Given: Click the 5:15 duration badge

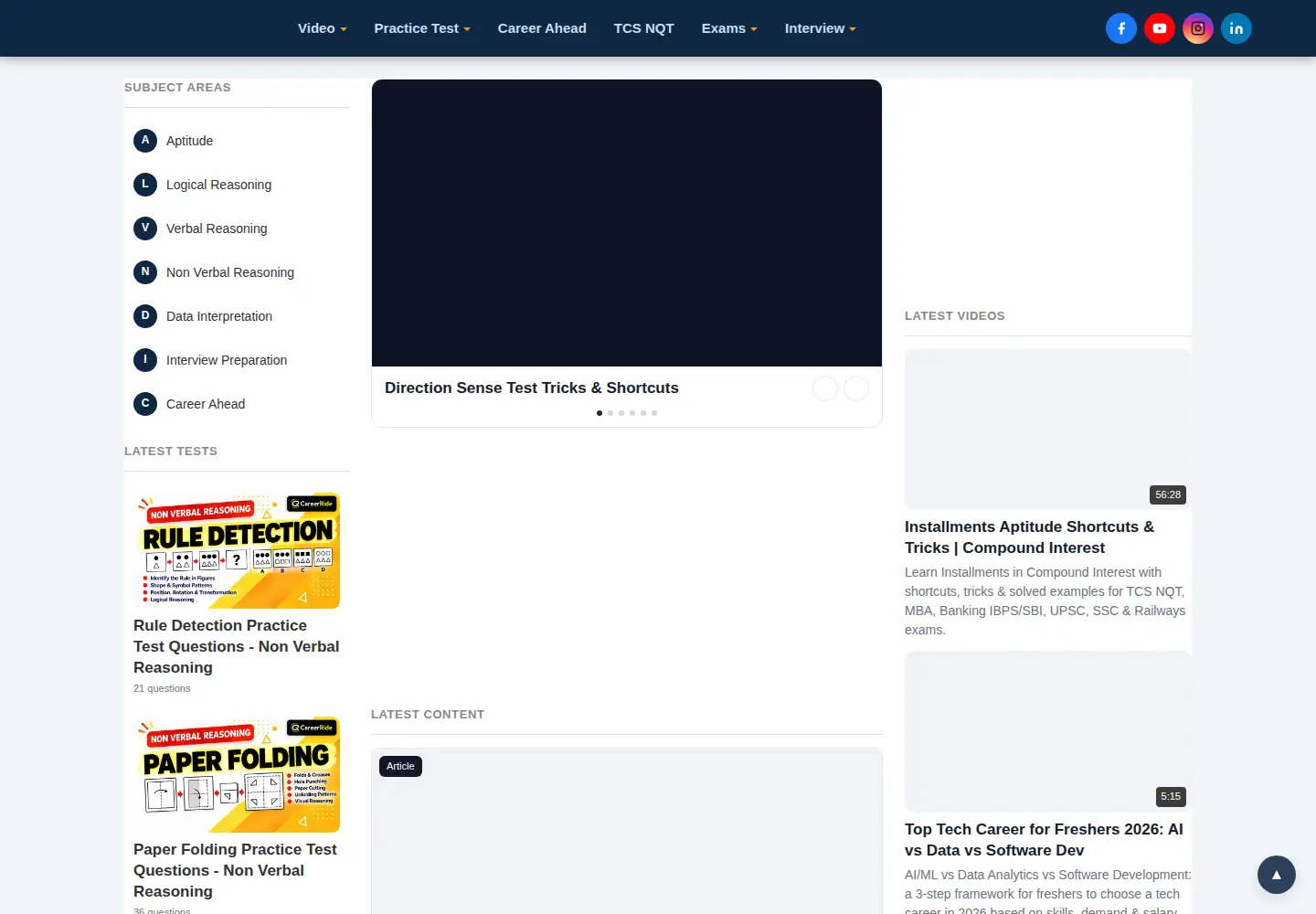Looking at the screenshot, I should coord(1171,796).
